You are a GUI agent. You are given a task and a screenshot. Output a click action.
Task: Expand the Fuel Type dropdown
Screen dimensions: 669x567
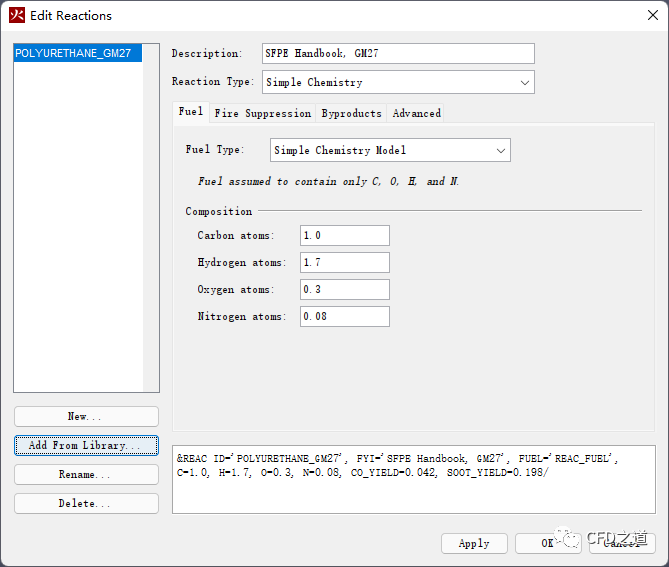[x=390, y=150]
